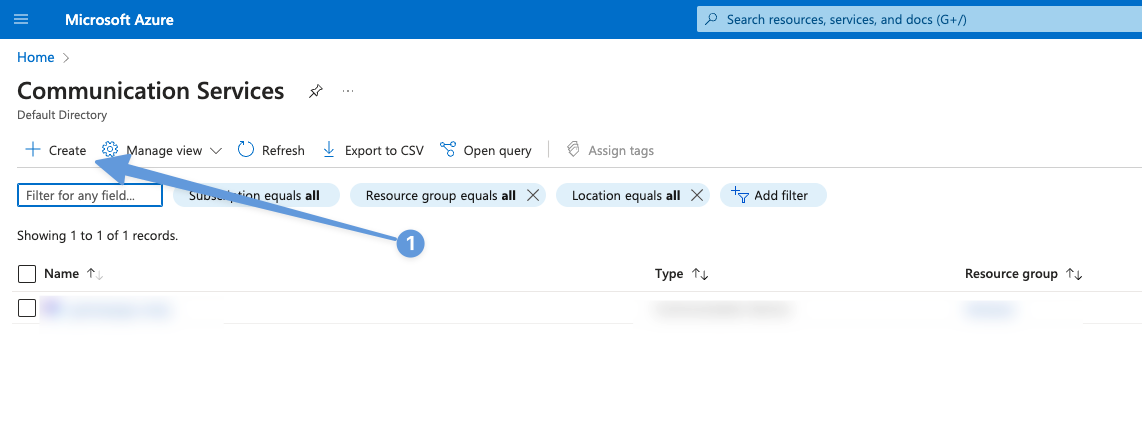The image size is (1142, 446).
Task: Click the Open query icon
Action: (448, 150)
